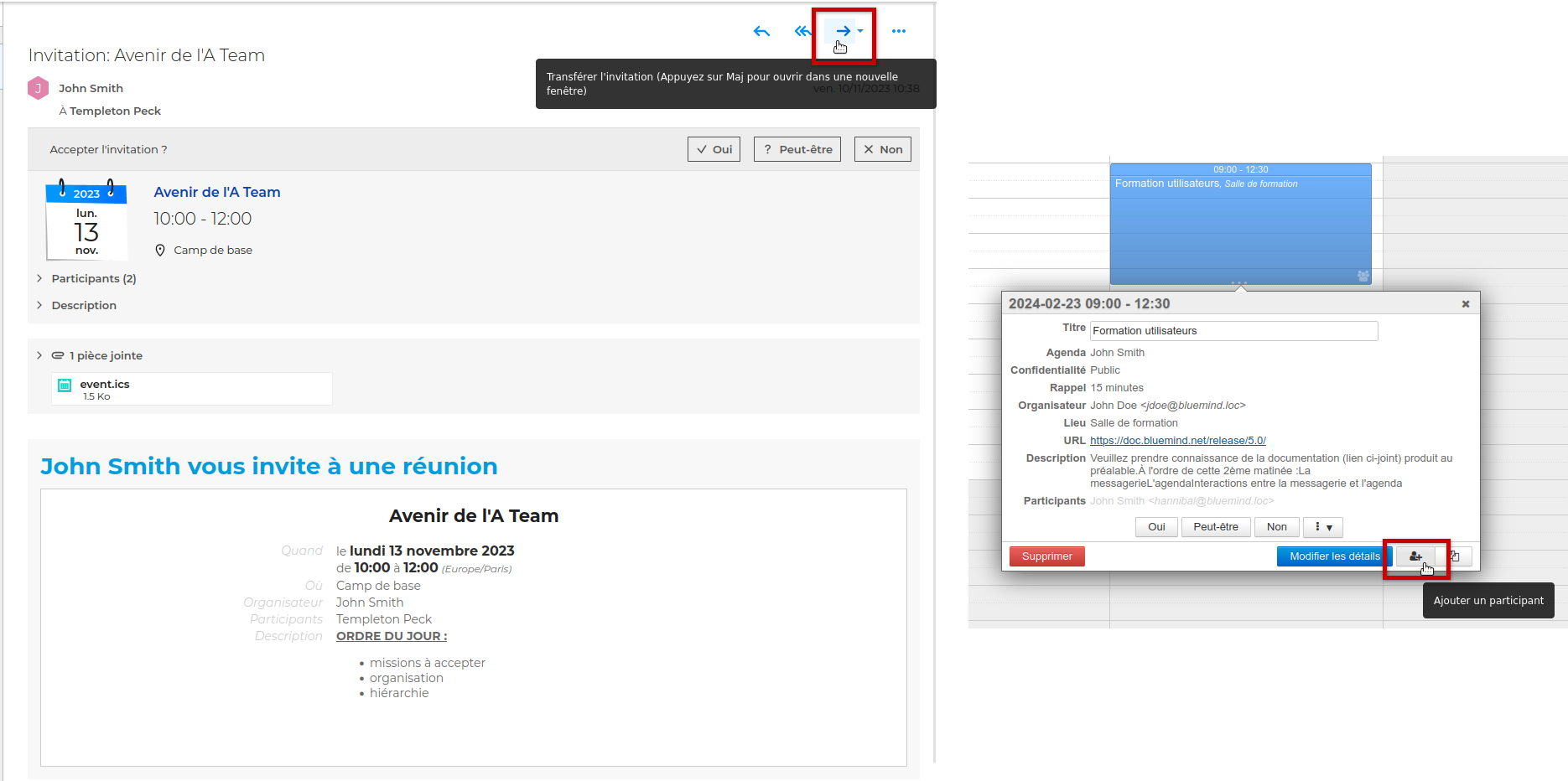The image size is (1568, 781).
Task: Click the red Supprimer button
Action: (1046, 556)
